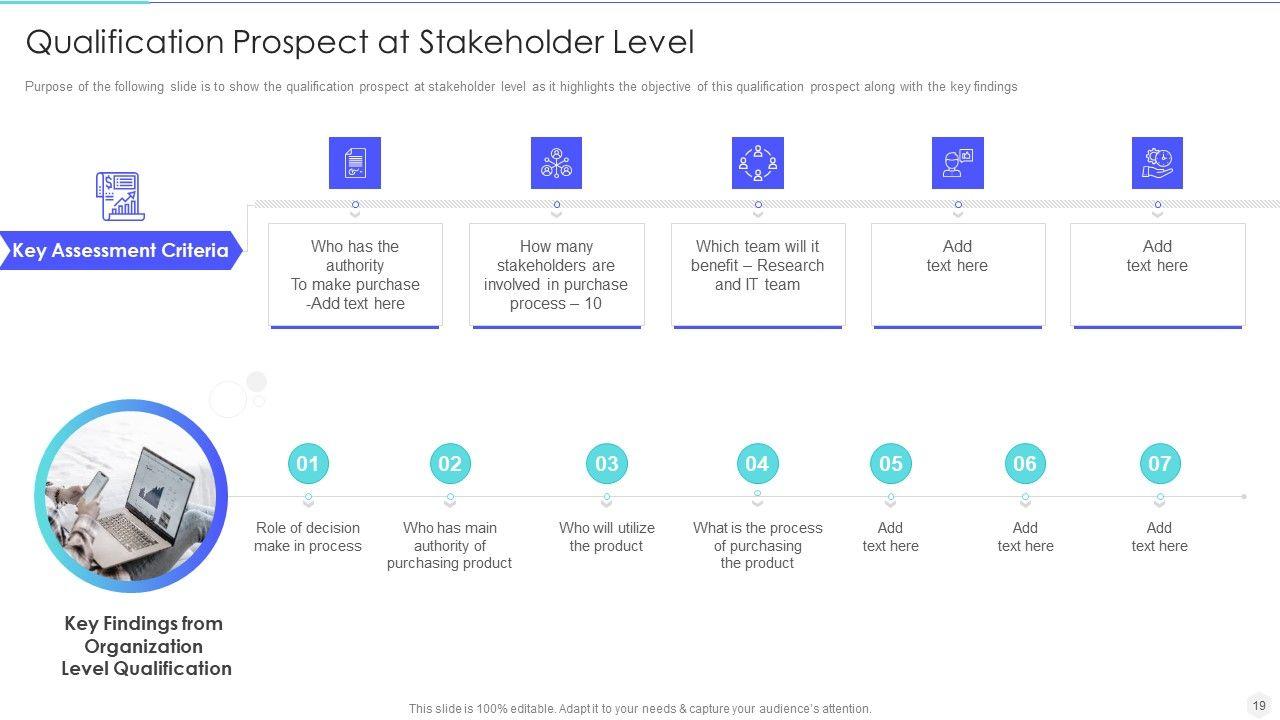Click the team cycle icon
The image size is (1280, 720).
pos(757,163)
